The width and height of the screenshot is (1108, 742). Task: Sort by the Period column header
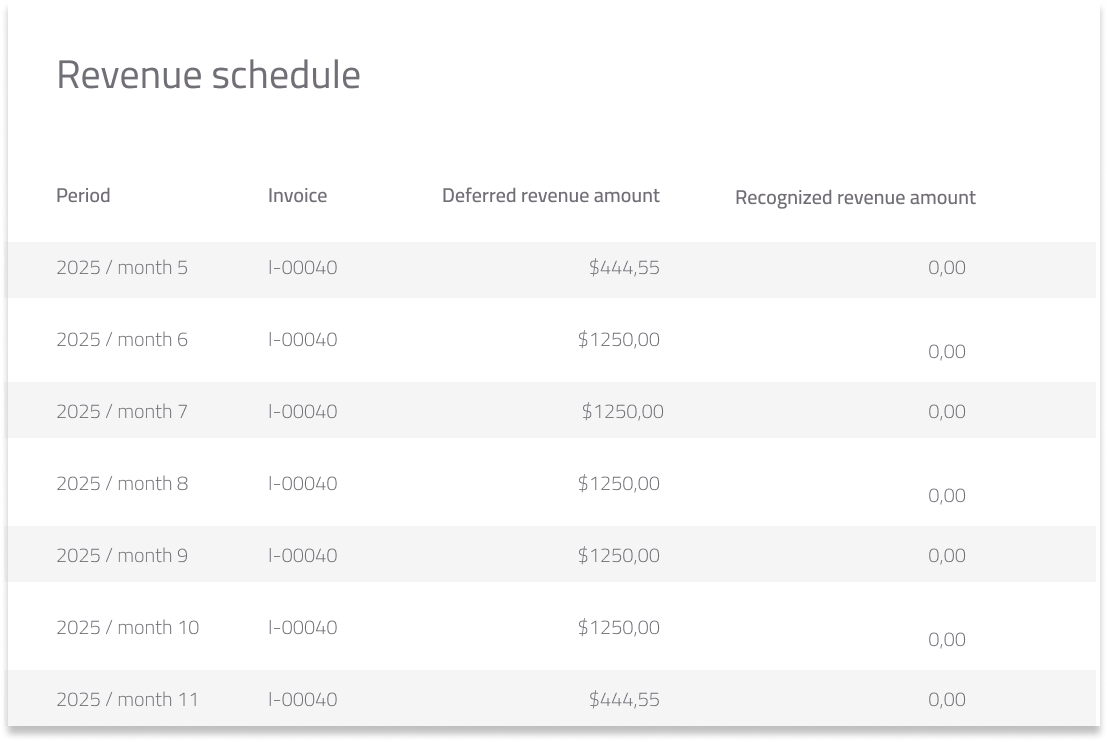pyautogui.click(x=83, y=195)
